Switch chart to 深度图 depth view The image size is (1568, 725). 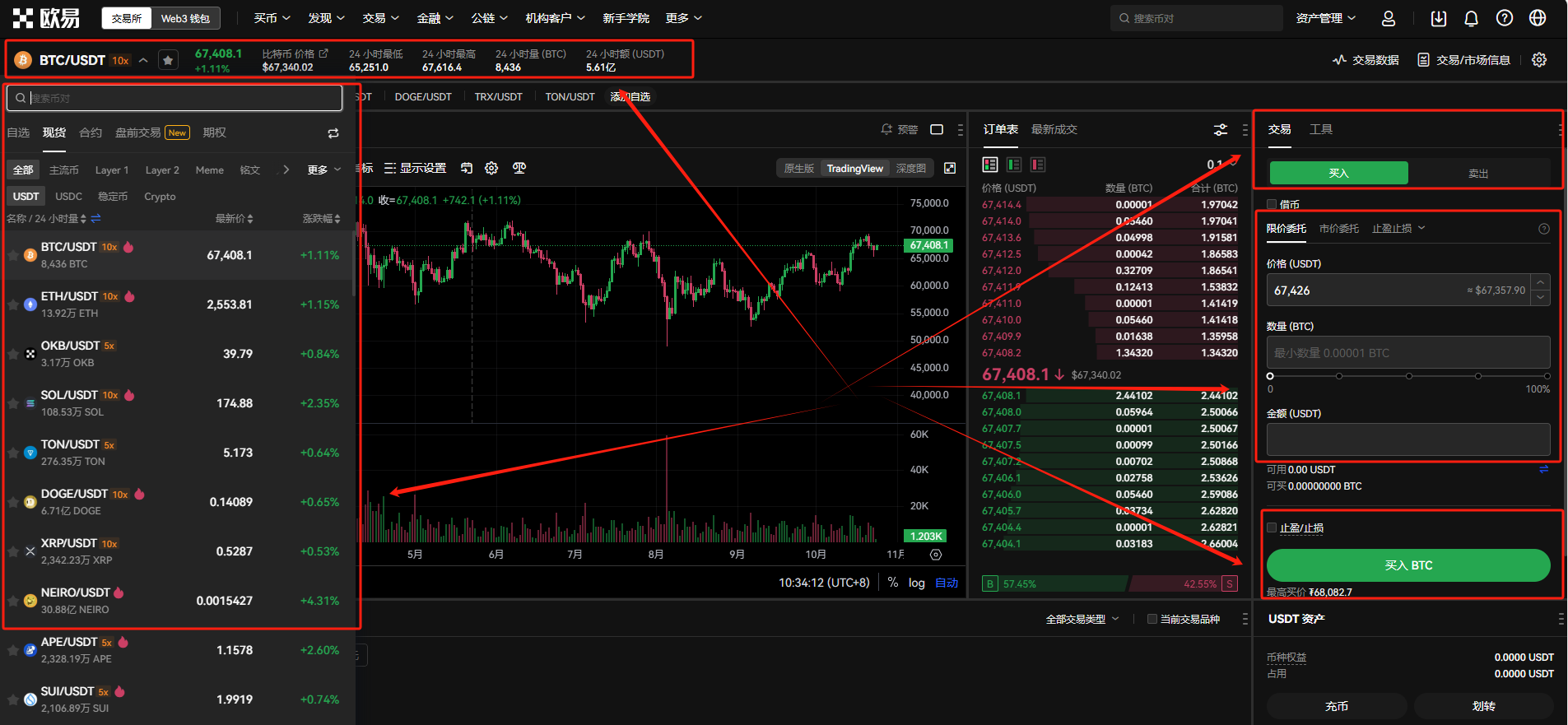click(911, 168)
